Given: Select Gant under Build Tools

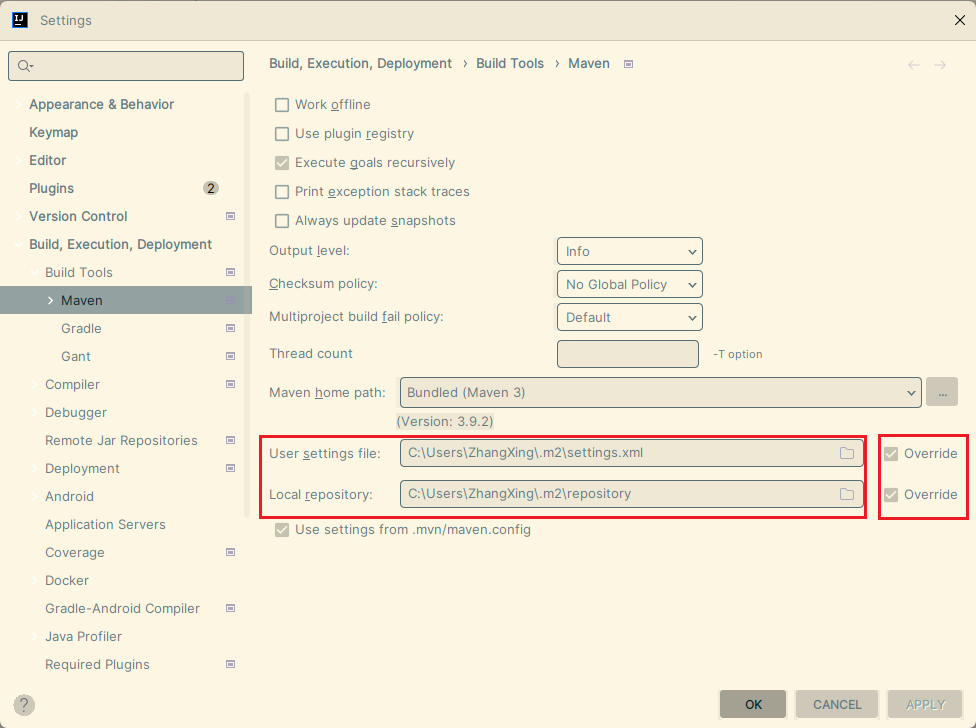Looking at the screenshot, I should click(76, 356).
